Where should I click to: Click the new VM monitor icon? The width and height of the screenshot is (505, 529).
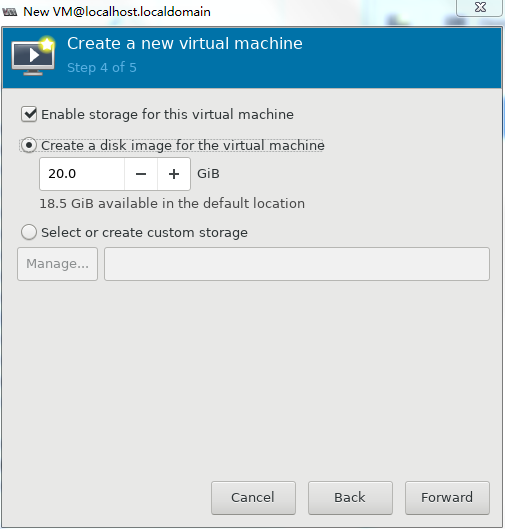click(33, 56)
